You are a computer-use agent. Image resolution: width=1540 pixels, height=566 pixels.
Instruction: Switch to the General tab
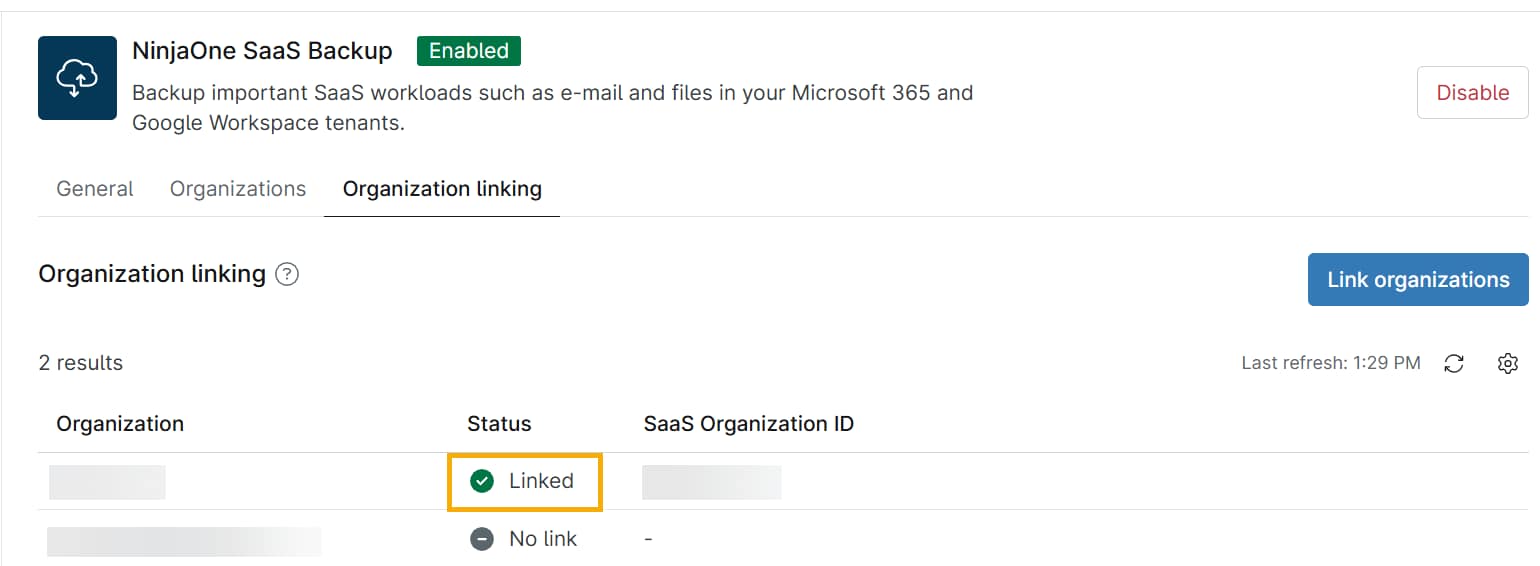point(95,189)
